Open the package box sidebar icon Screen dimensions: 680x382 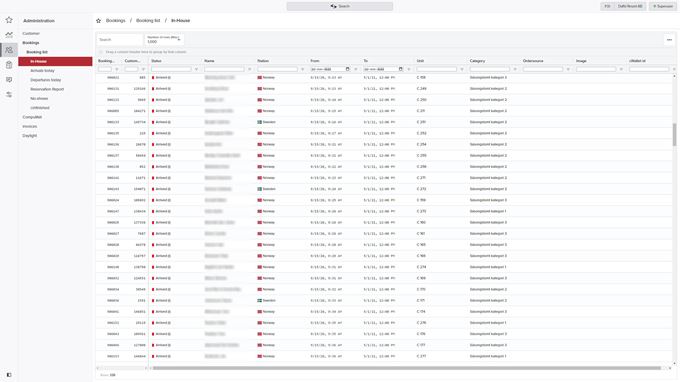(9, 65)
